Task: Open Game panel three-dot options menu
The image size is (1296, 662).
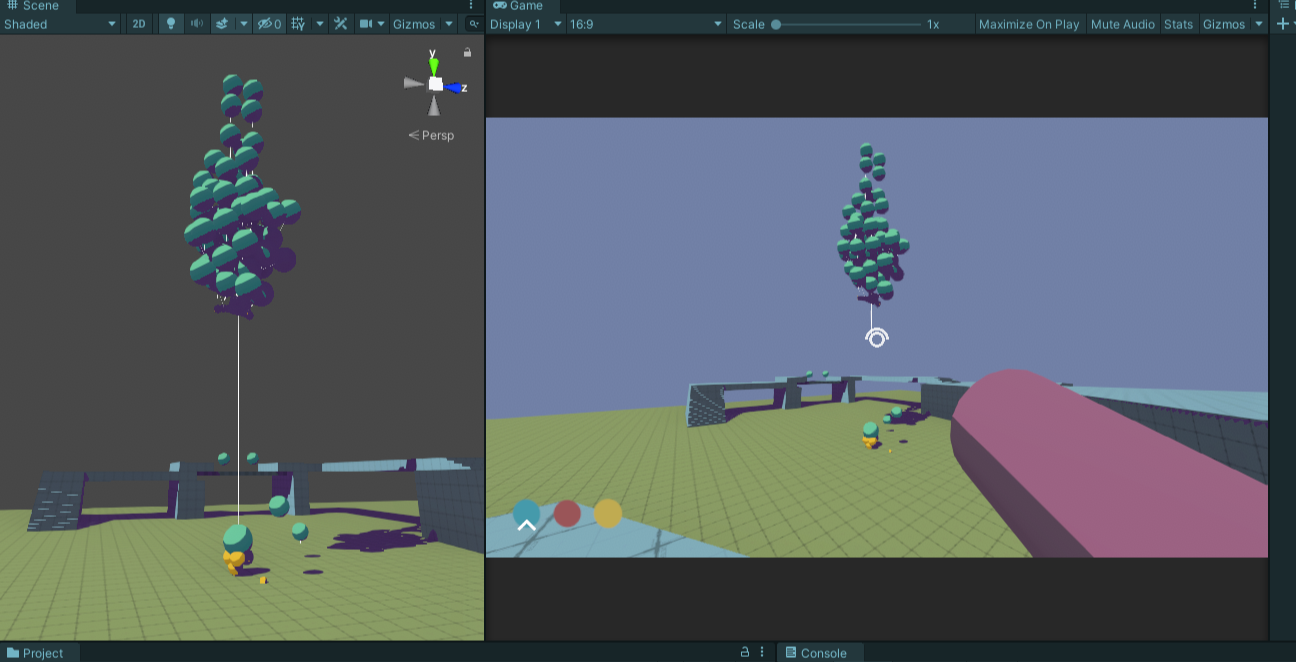Action: point(1256,5)
